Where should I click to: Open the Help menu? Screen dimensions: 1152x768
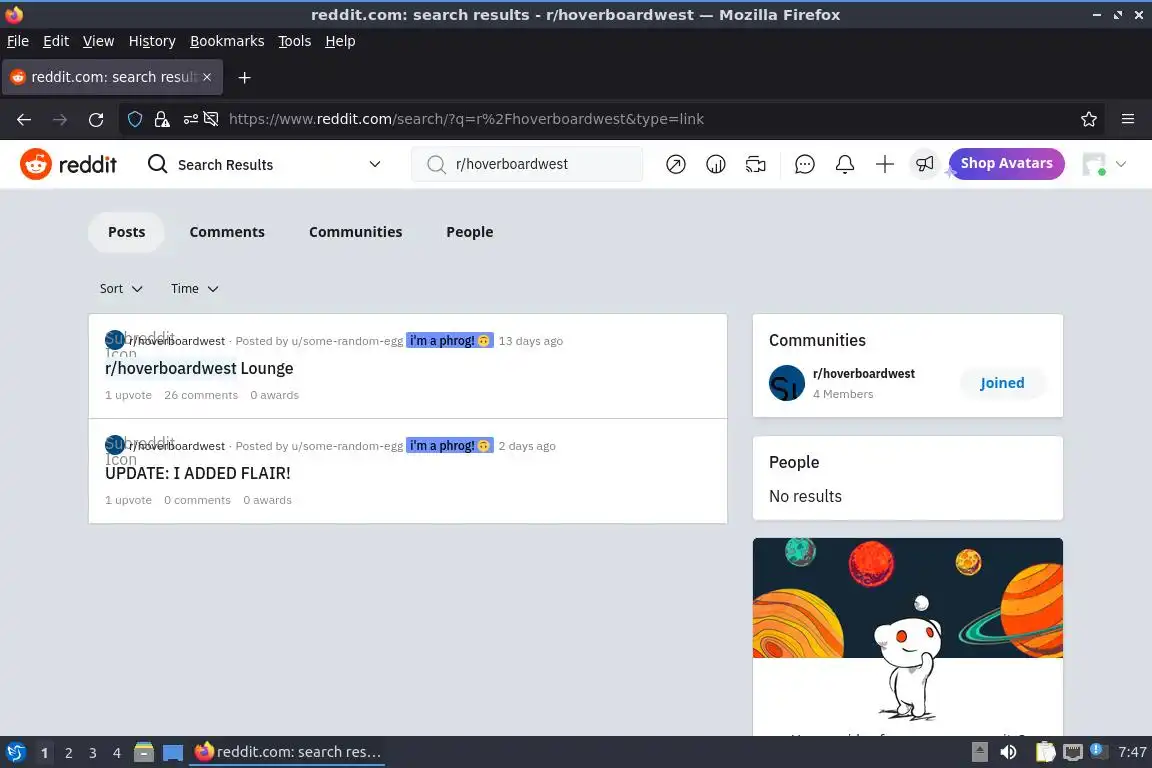click(340, 41)
